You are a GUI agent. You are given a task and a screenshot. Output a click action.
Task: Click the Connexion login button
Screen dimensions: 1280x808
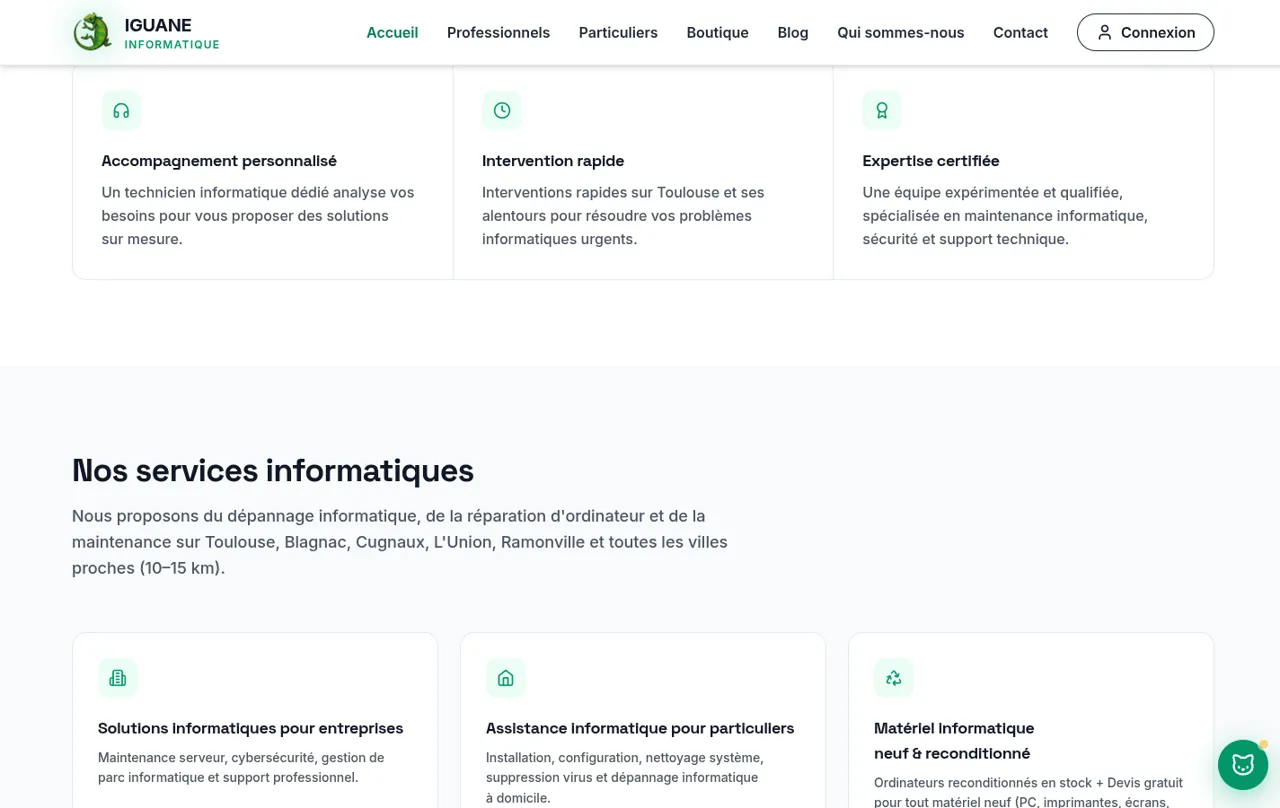(1145, 32)
